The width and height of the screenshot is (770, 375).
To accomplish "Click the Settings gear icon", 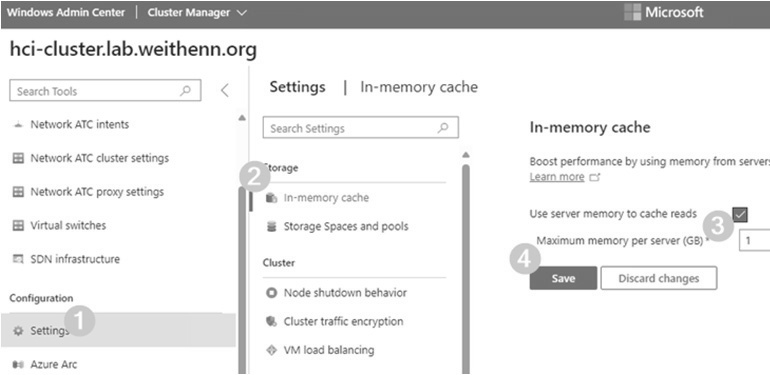I will [18, 331].
